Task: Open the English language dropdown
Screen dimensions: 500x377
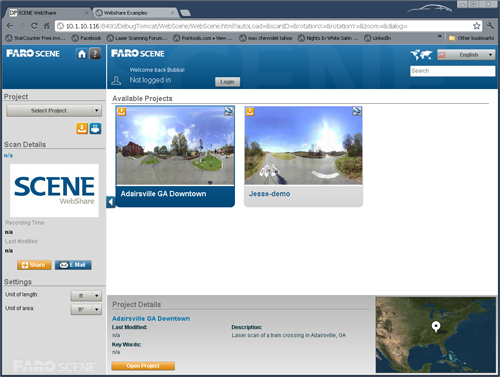Action: coord(466,55)
